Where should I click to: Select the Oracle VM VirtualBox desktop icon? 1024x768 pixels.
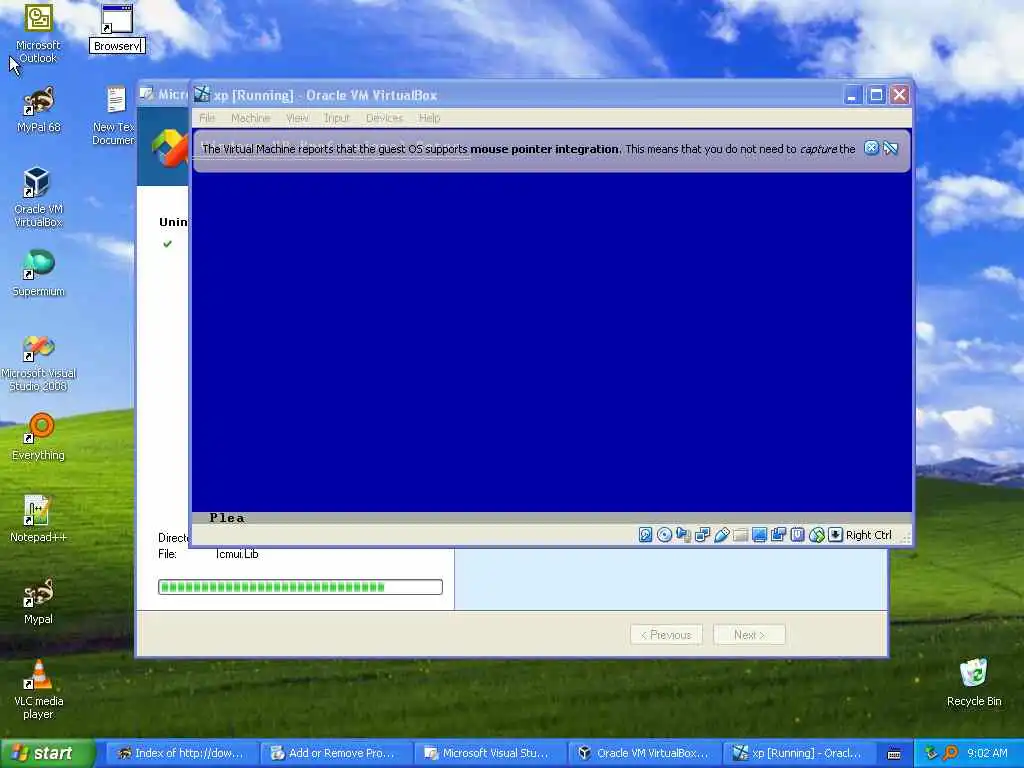(x=39, y=197)
